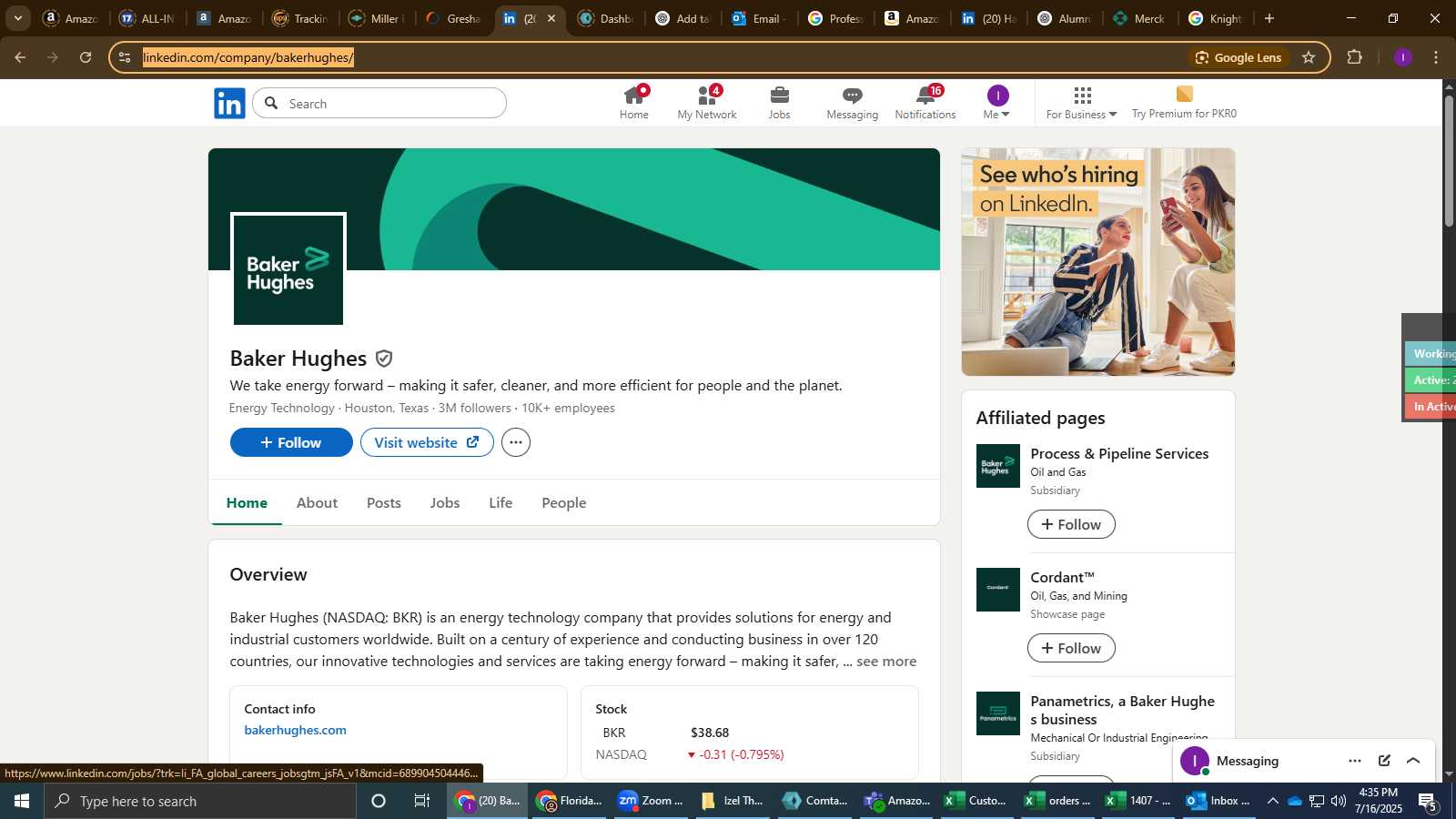Open Process & Pipeline Services page

click(1119, 453)
